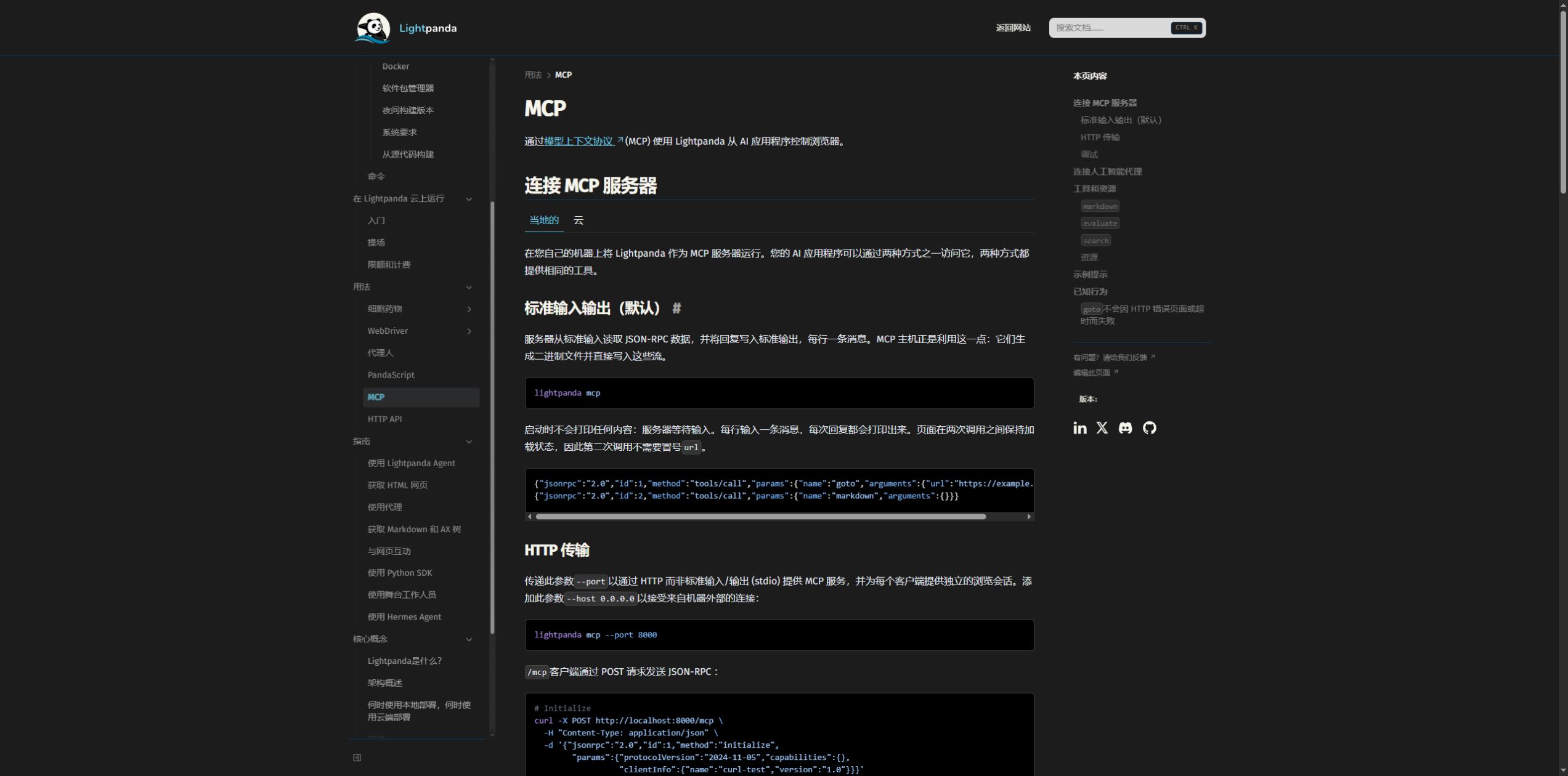This screenshot has height=776, width=1568.
Task: Open HTTP API sidebar page
Action: pyautogui.click(x=384, y=419)
